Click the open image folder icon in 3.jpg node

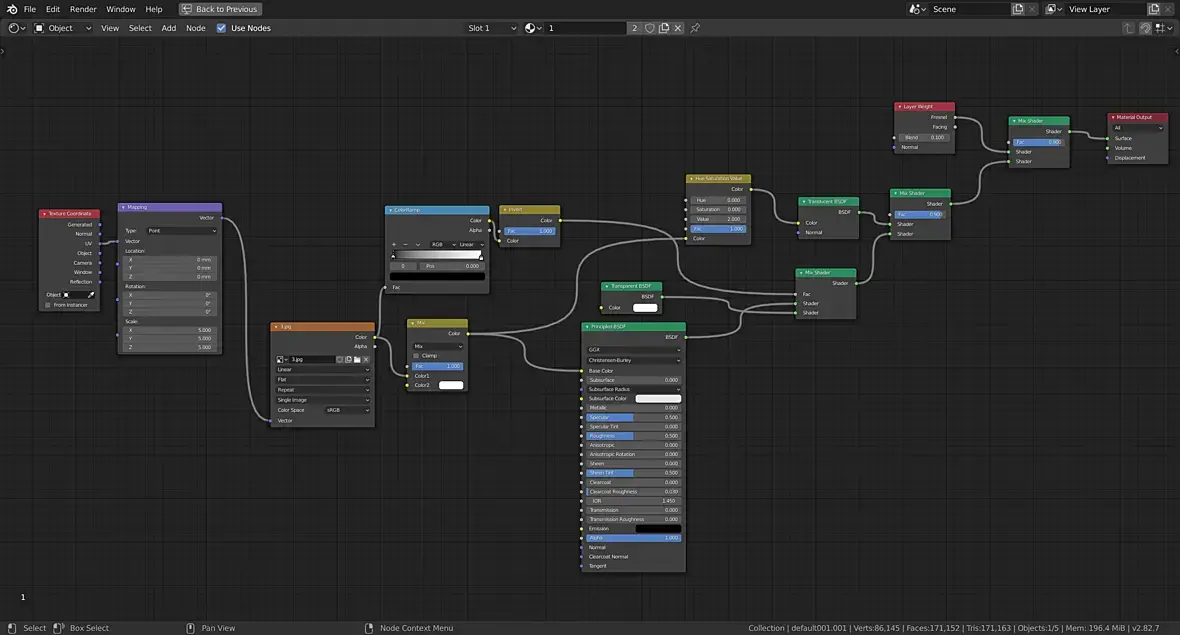pos(357,359)
